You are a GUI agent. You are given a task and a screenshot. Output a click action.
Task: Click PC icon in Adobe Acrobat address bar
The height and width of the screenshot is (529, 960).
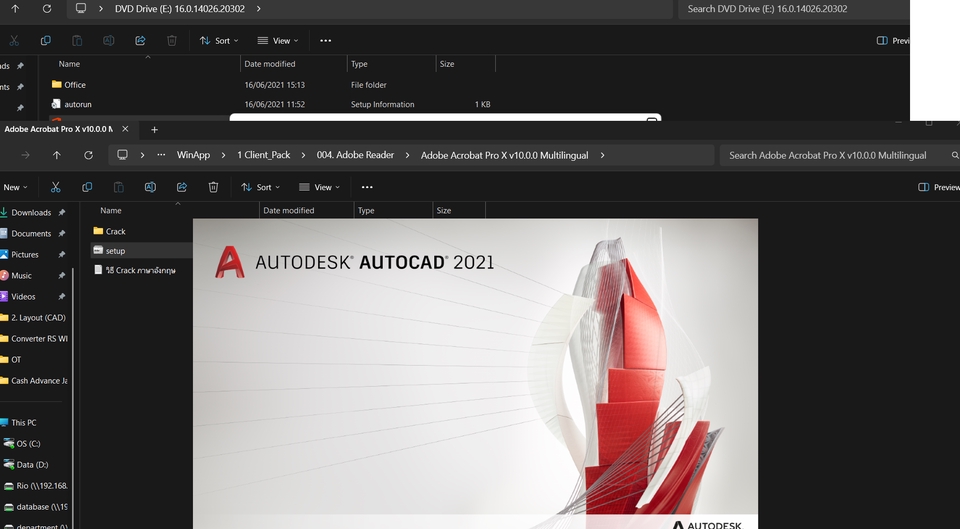[x=122, y=155]
